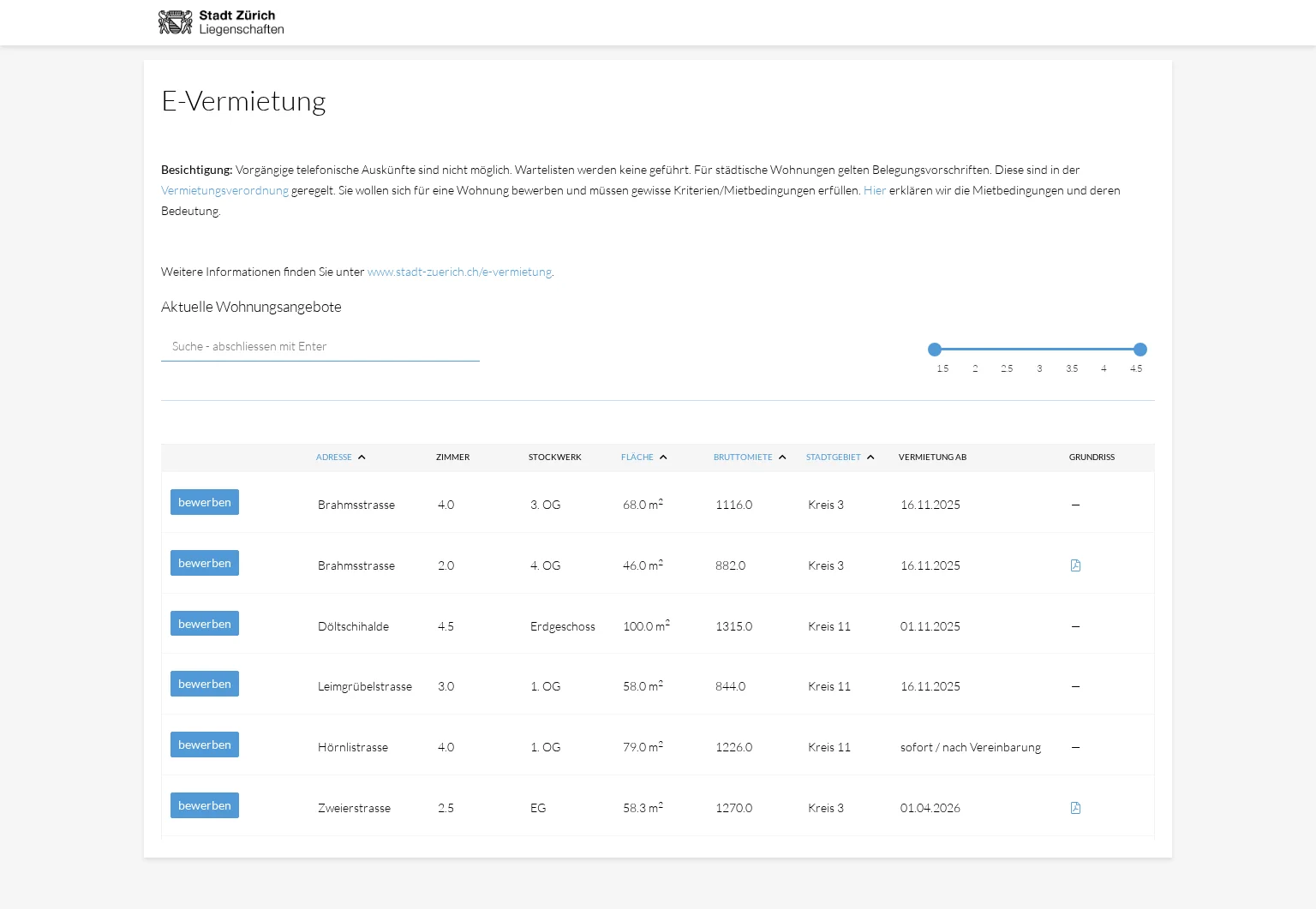The image size is (1316, 909).
Task: Click the 'Hier' rental conditions link
Action: (x=874, y=191)
